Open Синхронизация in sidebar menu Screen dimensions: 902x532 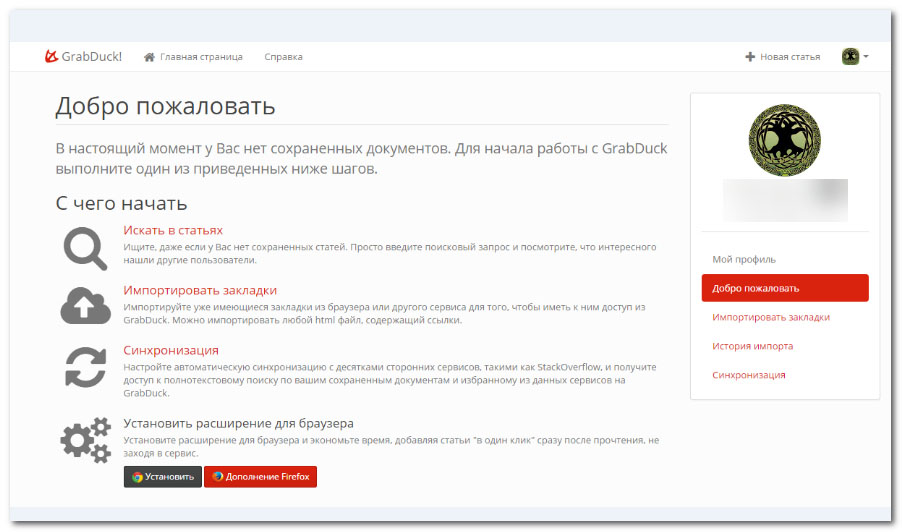[748, 375]
